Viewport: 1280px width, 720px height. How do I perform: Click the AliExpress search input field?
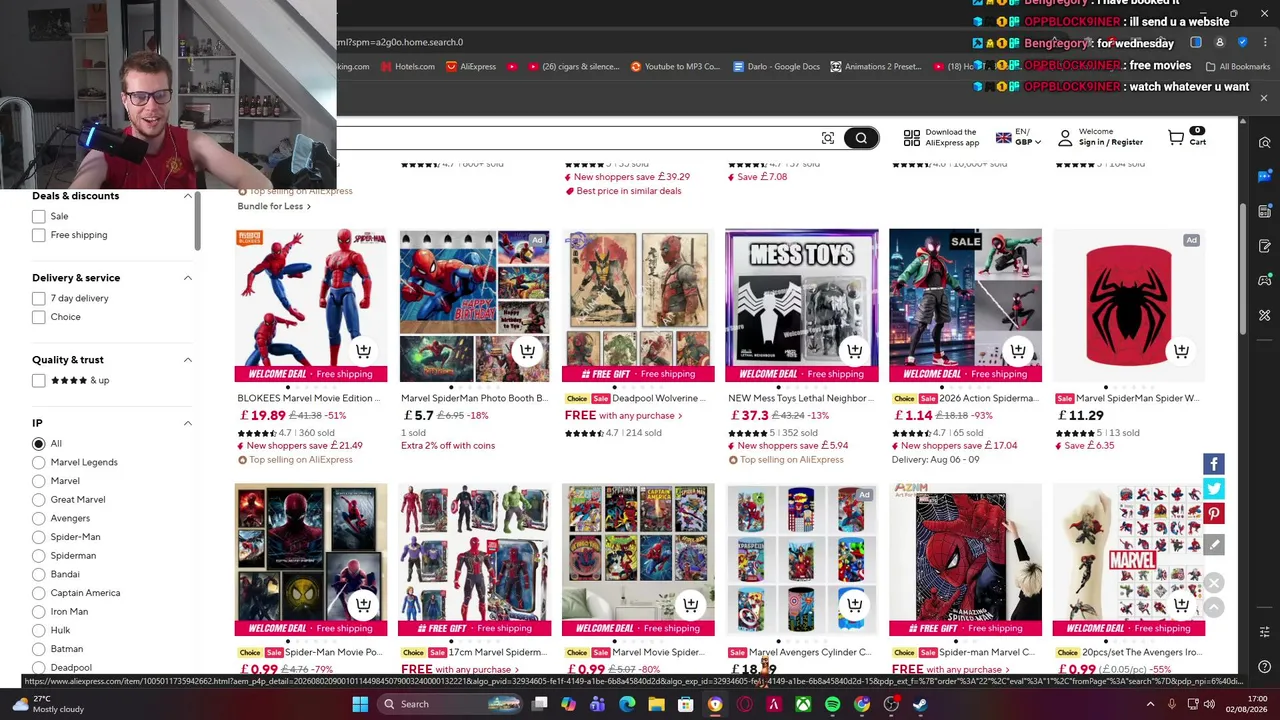[575, 138]
